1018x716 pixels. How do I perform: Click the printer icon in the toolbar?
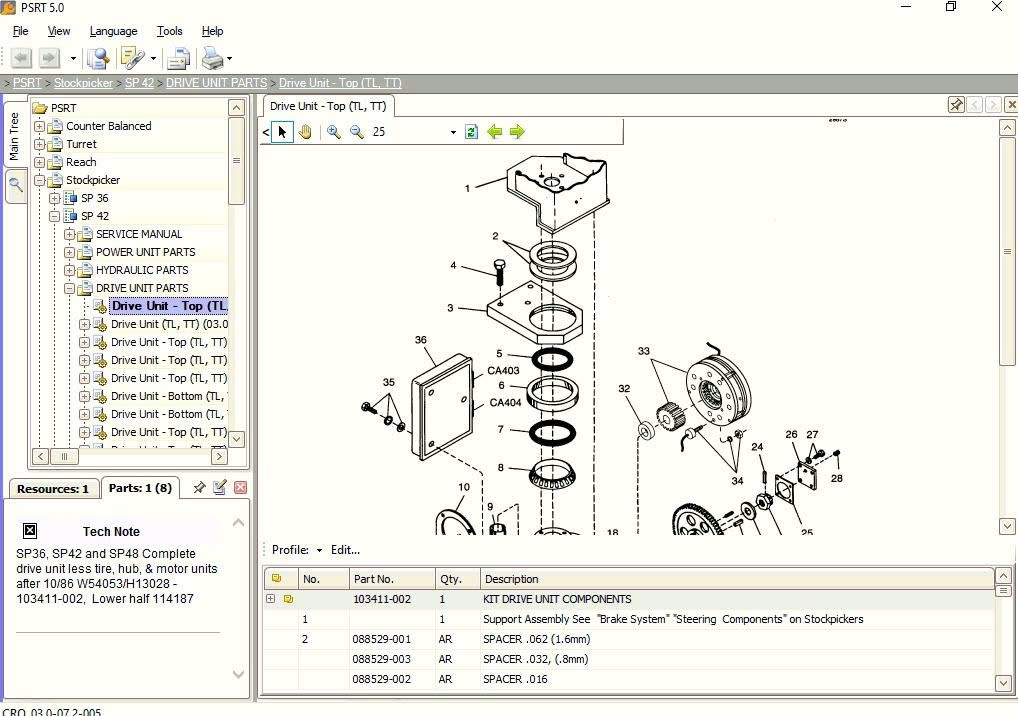click(212, 58)
